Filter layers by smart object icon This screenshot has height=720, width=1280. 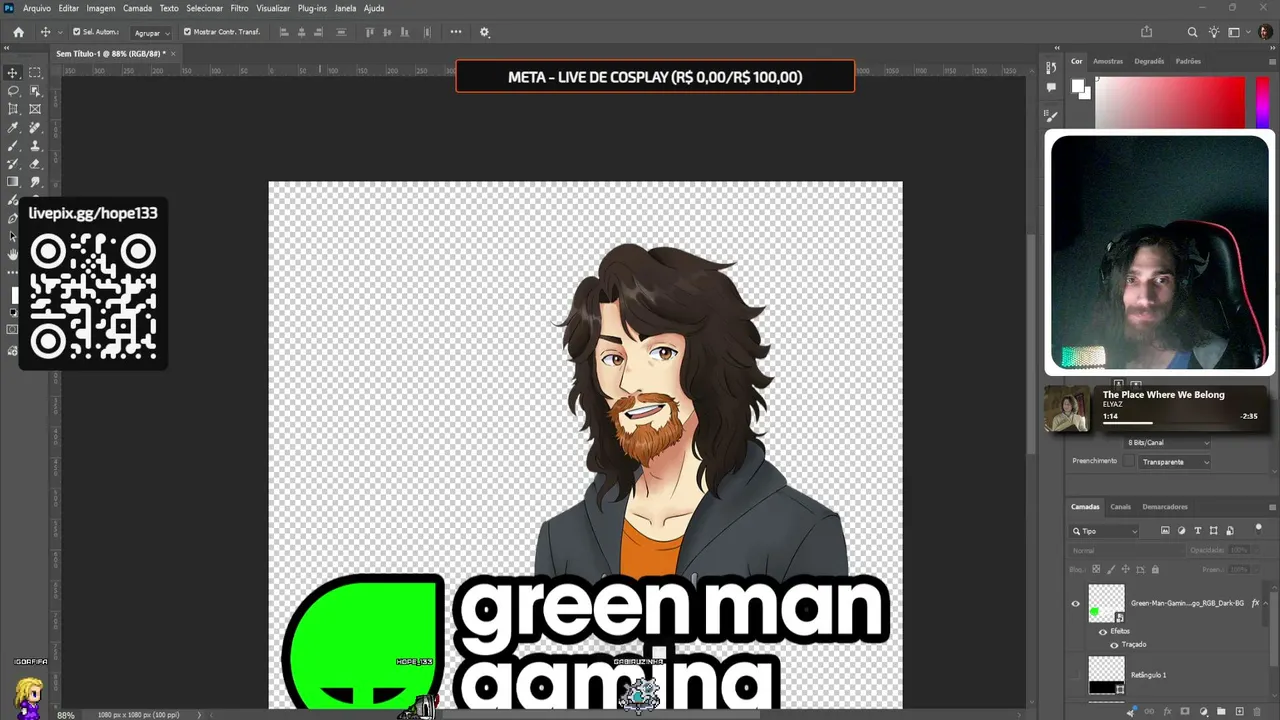pyautogui.click(x=1230, y=531)
